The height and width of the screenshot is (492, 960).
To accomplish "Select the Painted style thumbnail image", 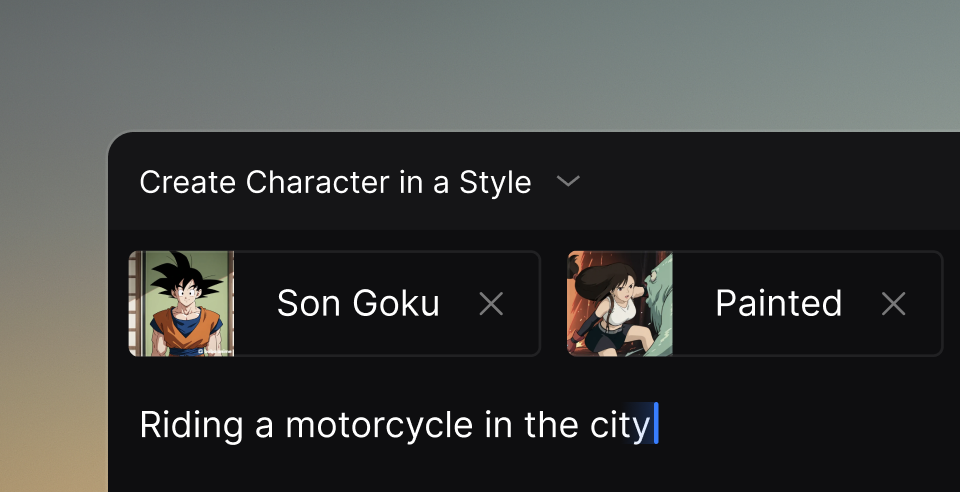I will pyautogui.click(x=620, y=304).
